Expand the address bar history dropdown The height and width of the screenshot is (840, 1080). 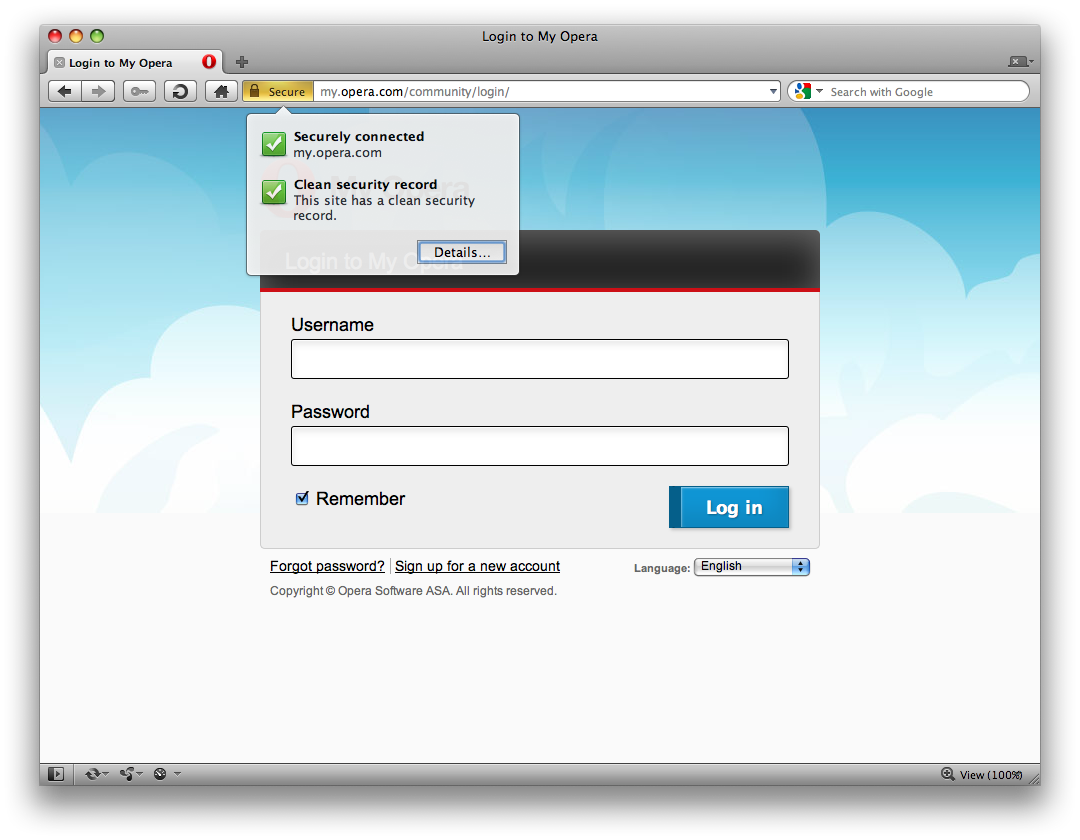[x=773, y=92]
